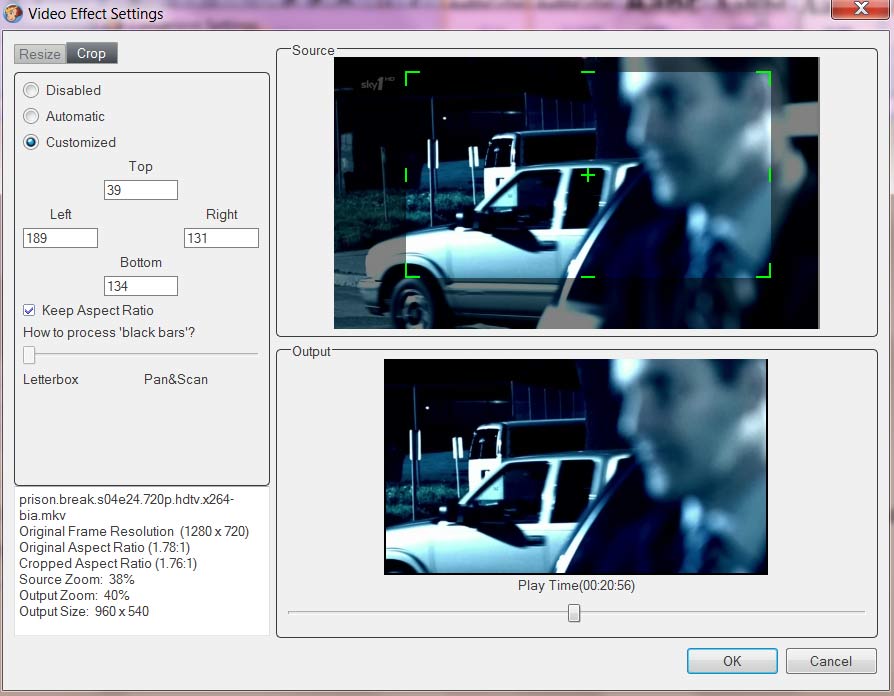This screenshot has height=696, width=894.
Task: Select the Crop tab
Action: pos(92,53)
